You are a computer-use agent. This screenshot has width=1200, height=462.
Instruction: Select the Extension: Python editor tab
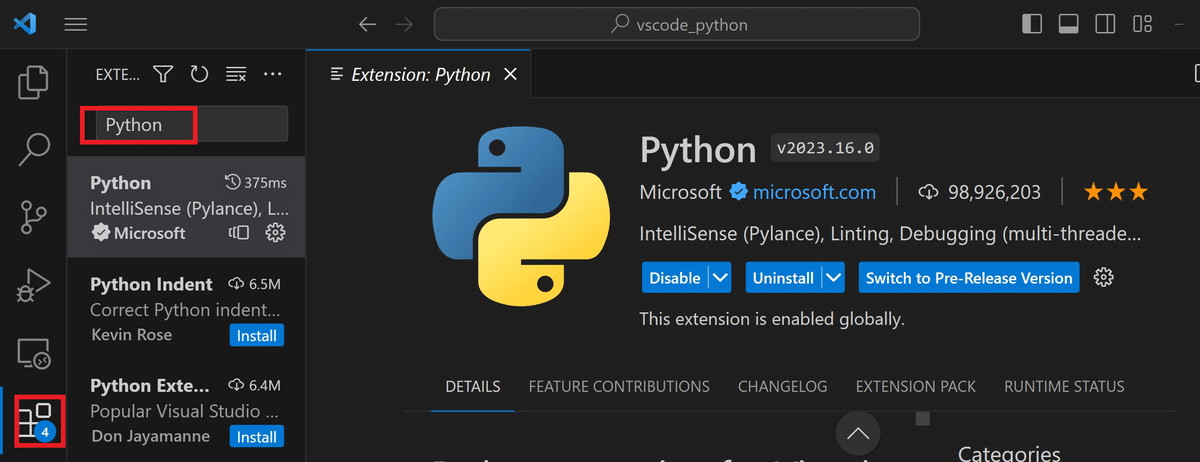[x=417, y=74]
